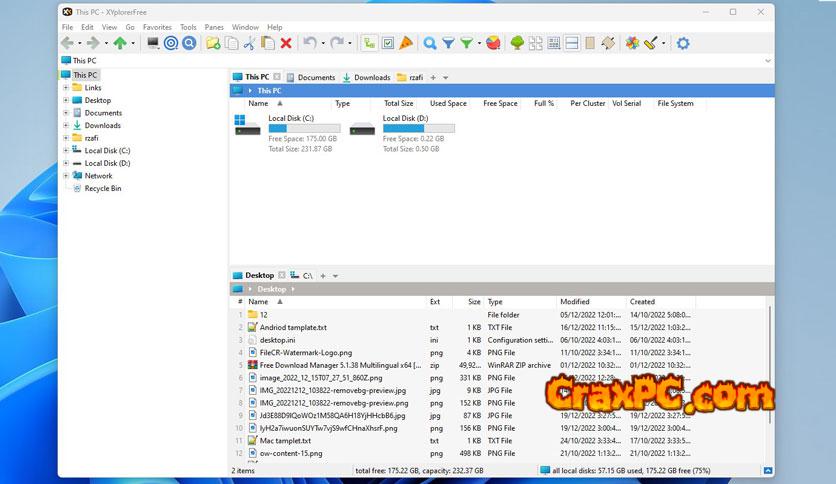Open the Back button dropdown arrow
The width and height of the screenshot is (836, 484).
[79, 43]
